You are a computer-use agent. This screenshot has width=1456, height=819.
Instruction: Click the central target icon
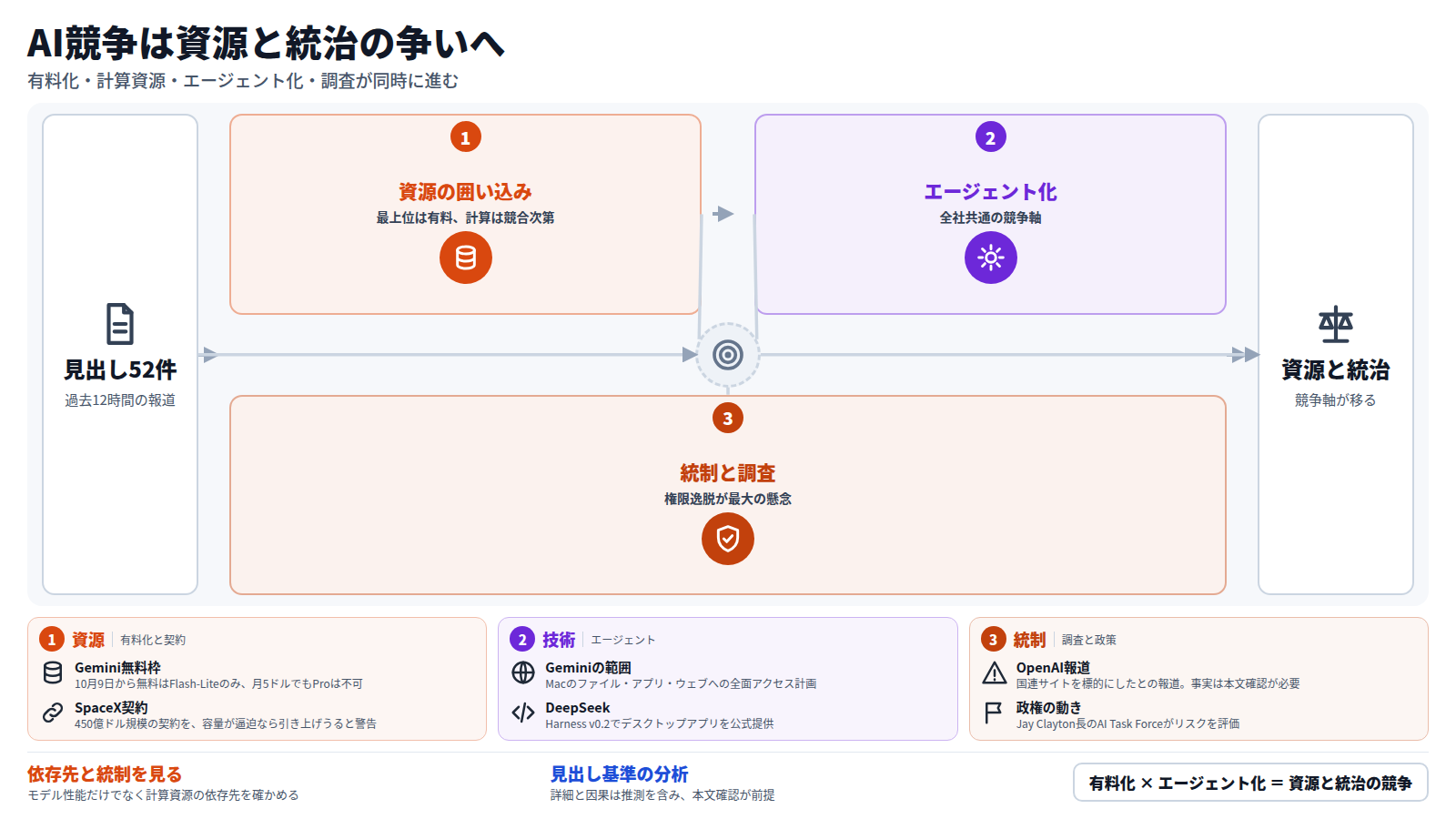728,355
